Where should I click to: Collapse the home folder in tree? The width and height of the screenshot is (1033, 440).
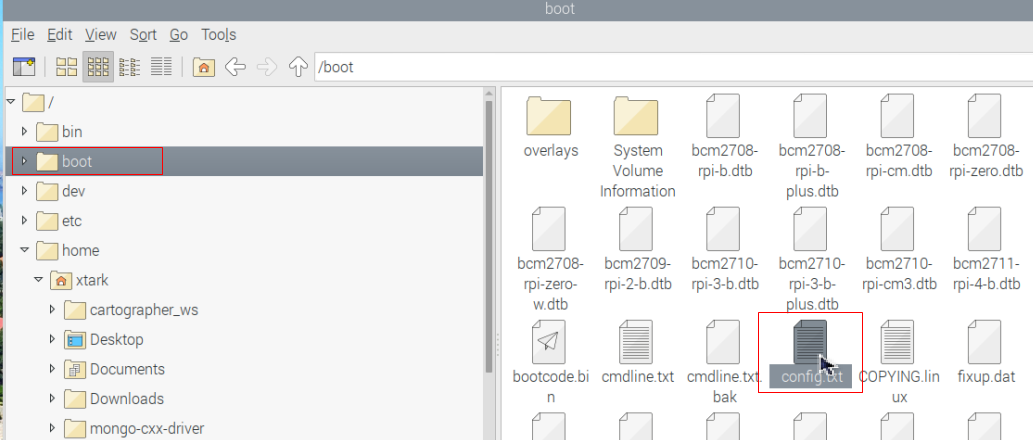[24, 250]
